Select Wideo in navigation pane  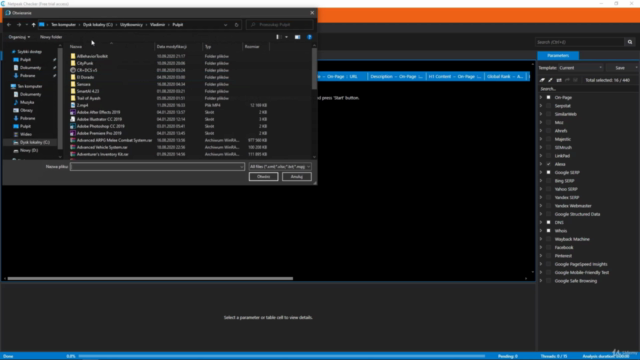tap(26, 134)
